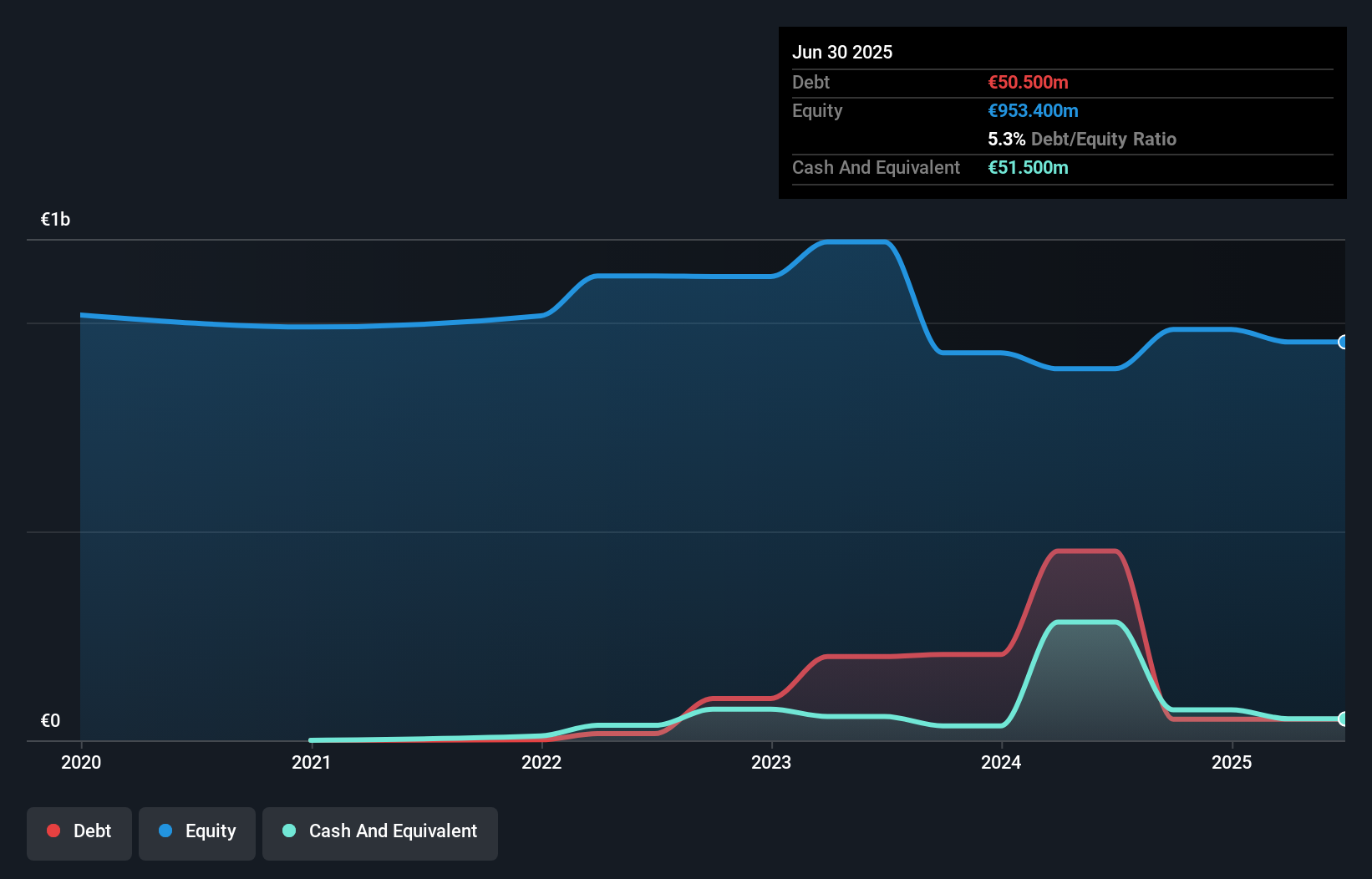Image resolution: width=1372 pixels, height=879 pixels.
Task: Click the Jun 30 2025 tooltip header
Action: tap(842, 52)
